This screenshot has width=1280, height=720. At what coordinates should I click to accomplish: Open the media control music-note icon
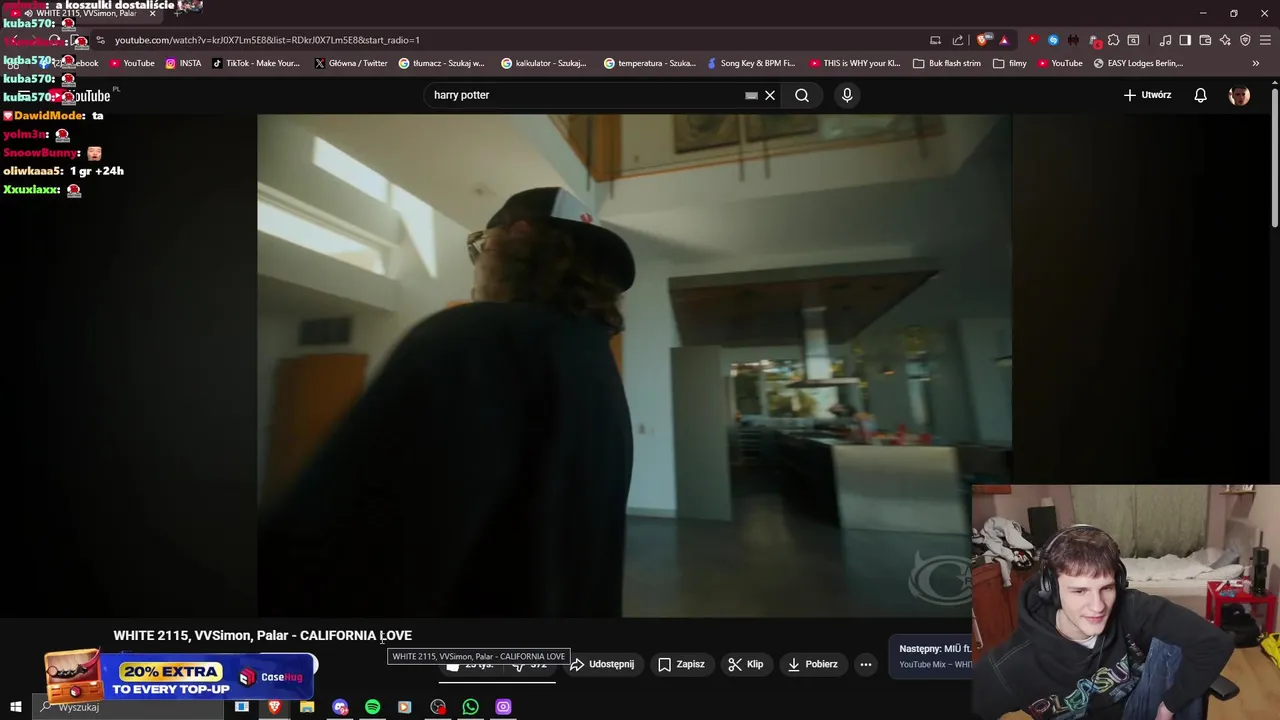[x=1165, y=40]
